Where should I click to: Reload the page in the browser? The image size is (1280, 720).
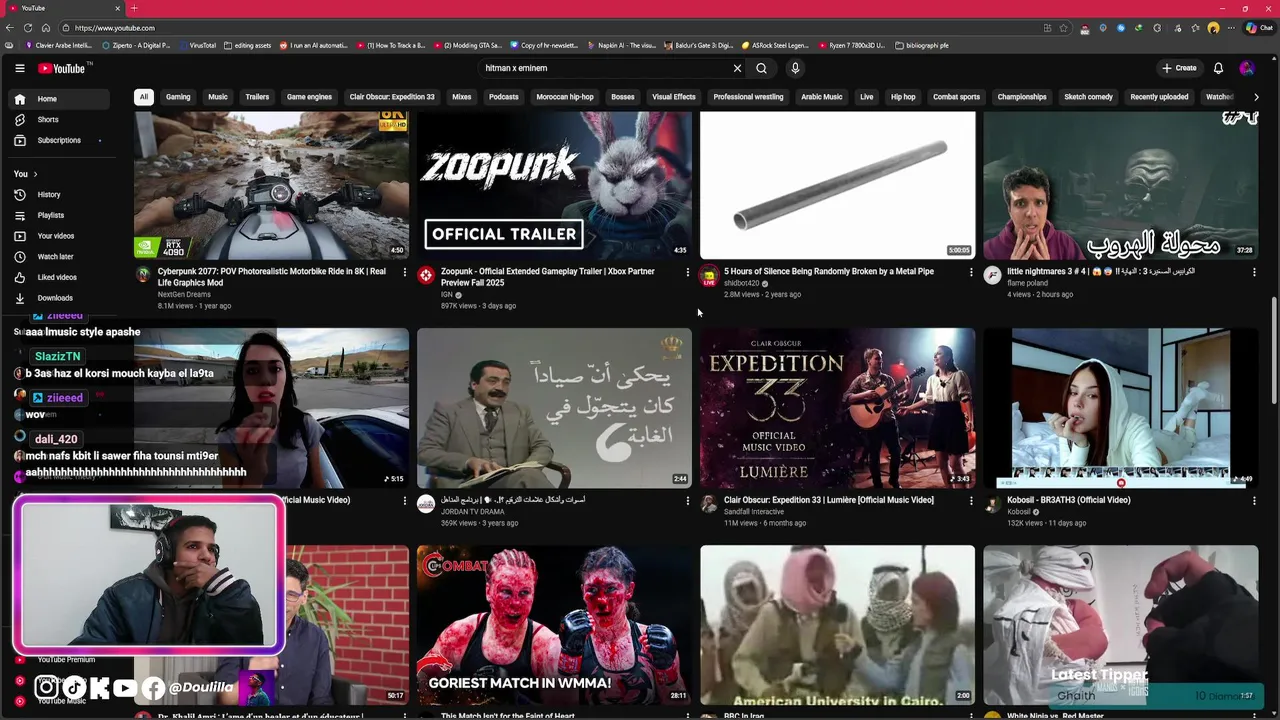pyautogui.click(x=28, y=28)
